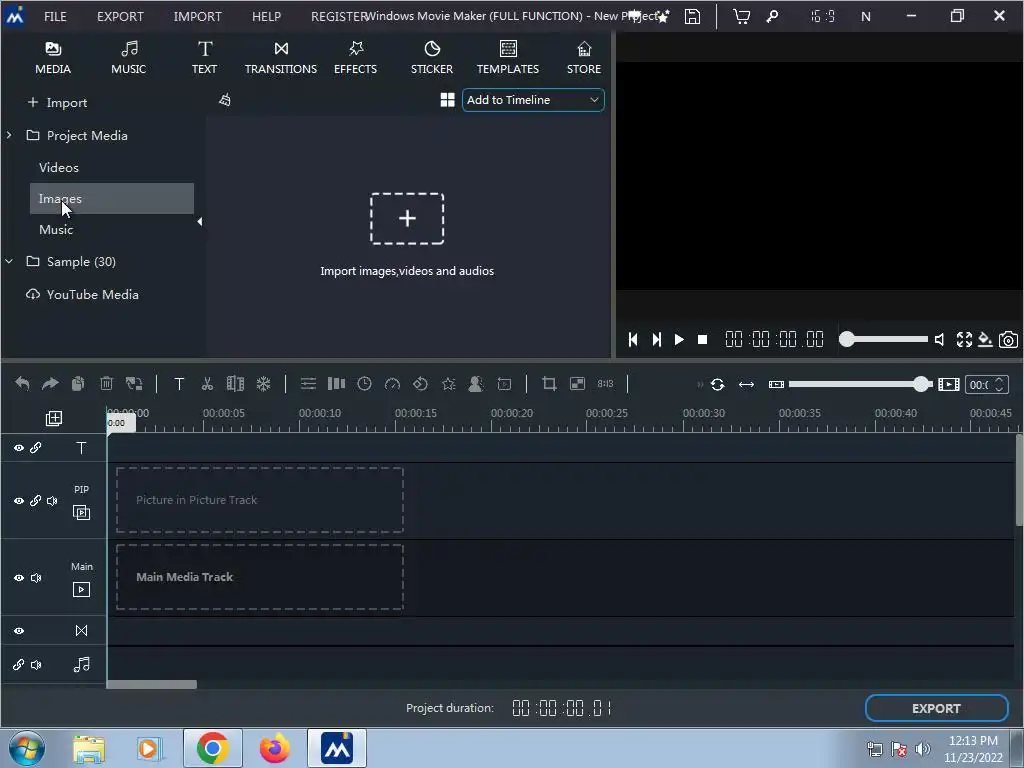Open the STORE tab

point(584,57)
